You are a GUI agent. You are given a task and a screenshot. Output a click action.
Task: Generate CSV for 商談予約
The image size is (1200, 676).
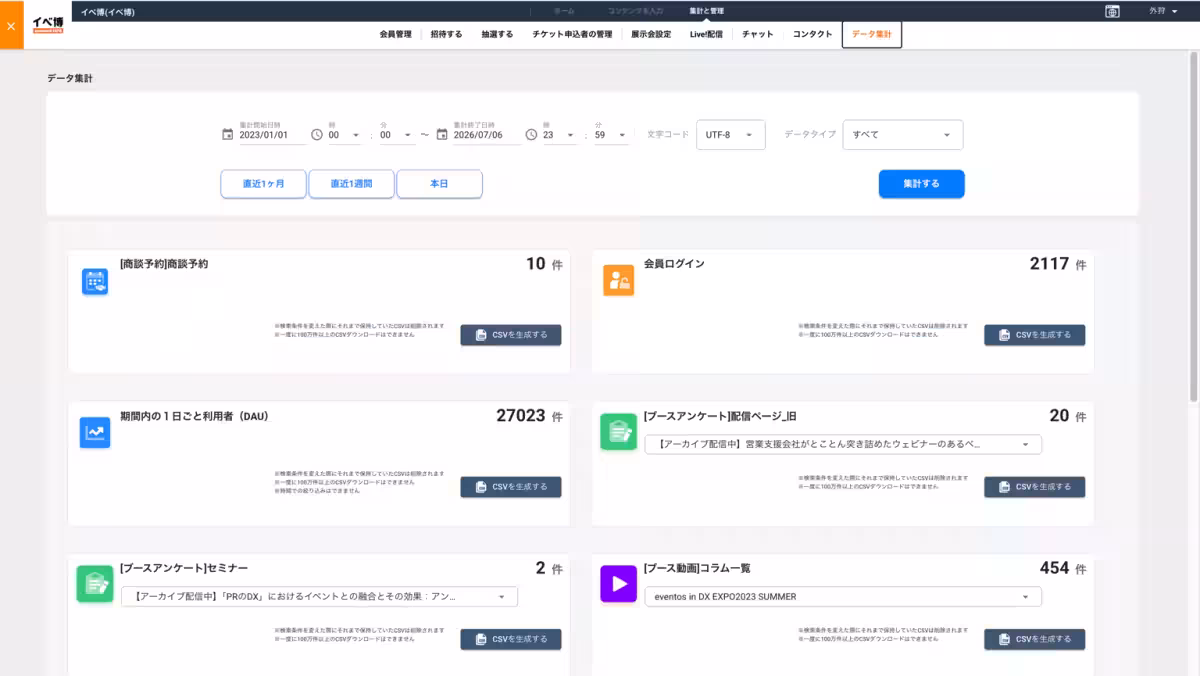coord(511,335)
